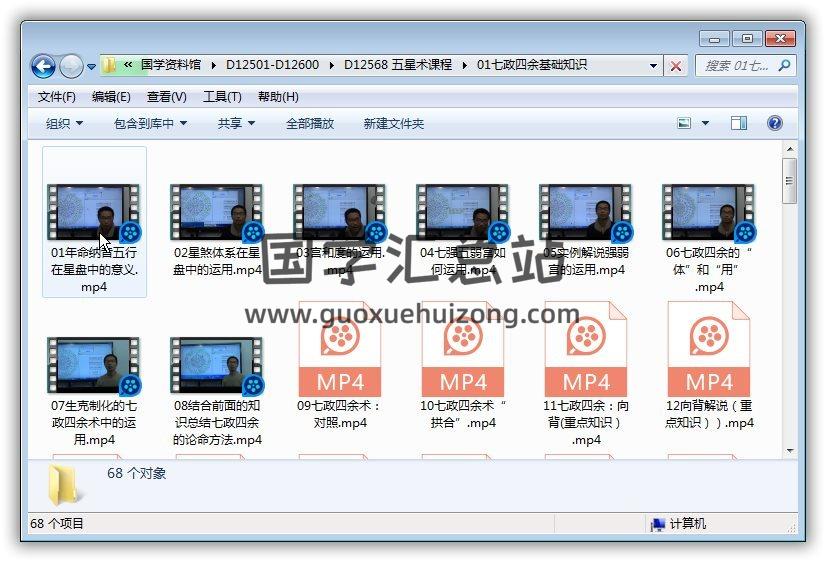This screenshot has width=826, height=562.
Task: Select MP4 icon for 10七政四余术 拱合
Action: [x=463, y=349]
